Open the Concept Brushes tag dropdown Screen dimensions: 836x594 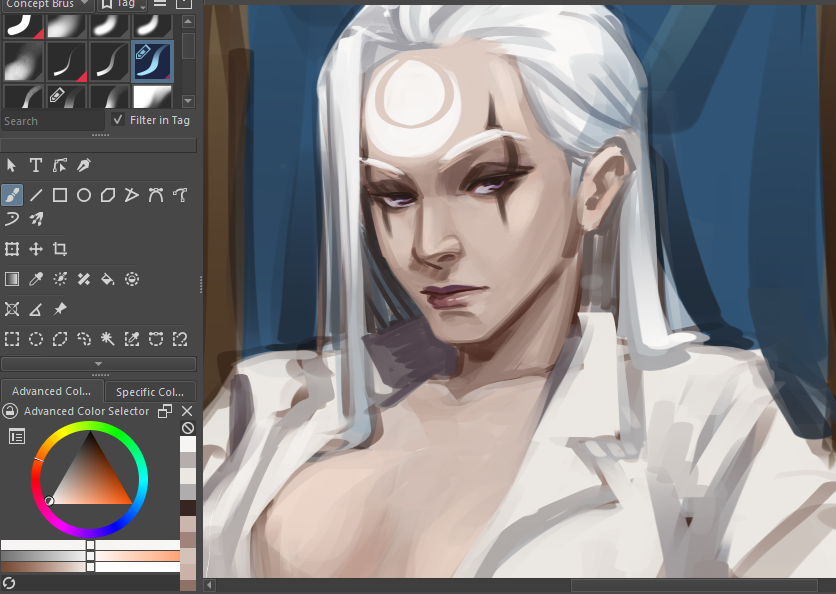pos(47,4)
